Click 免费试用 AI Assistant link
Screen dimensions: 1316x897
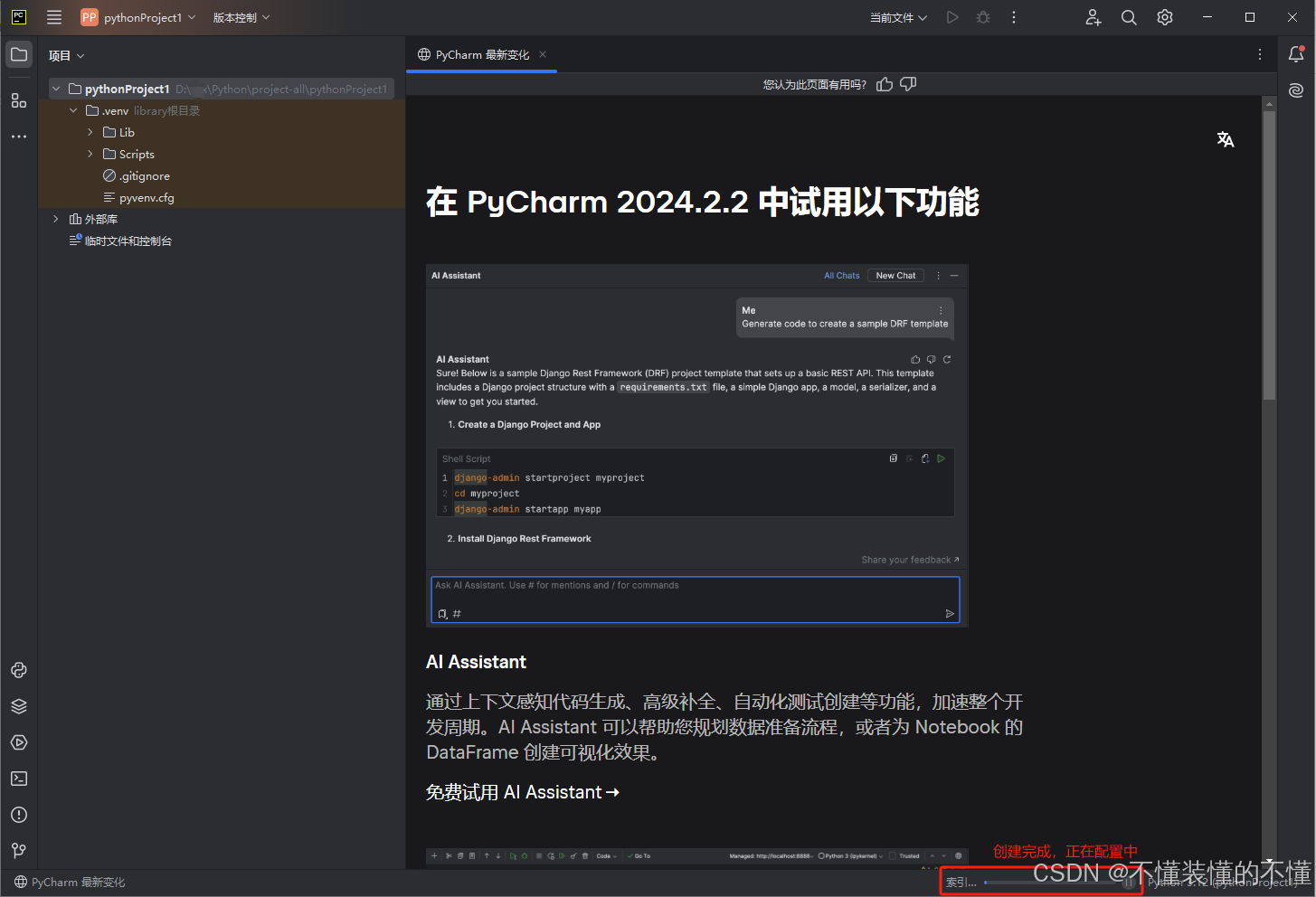tap(523, 792)
